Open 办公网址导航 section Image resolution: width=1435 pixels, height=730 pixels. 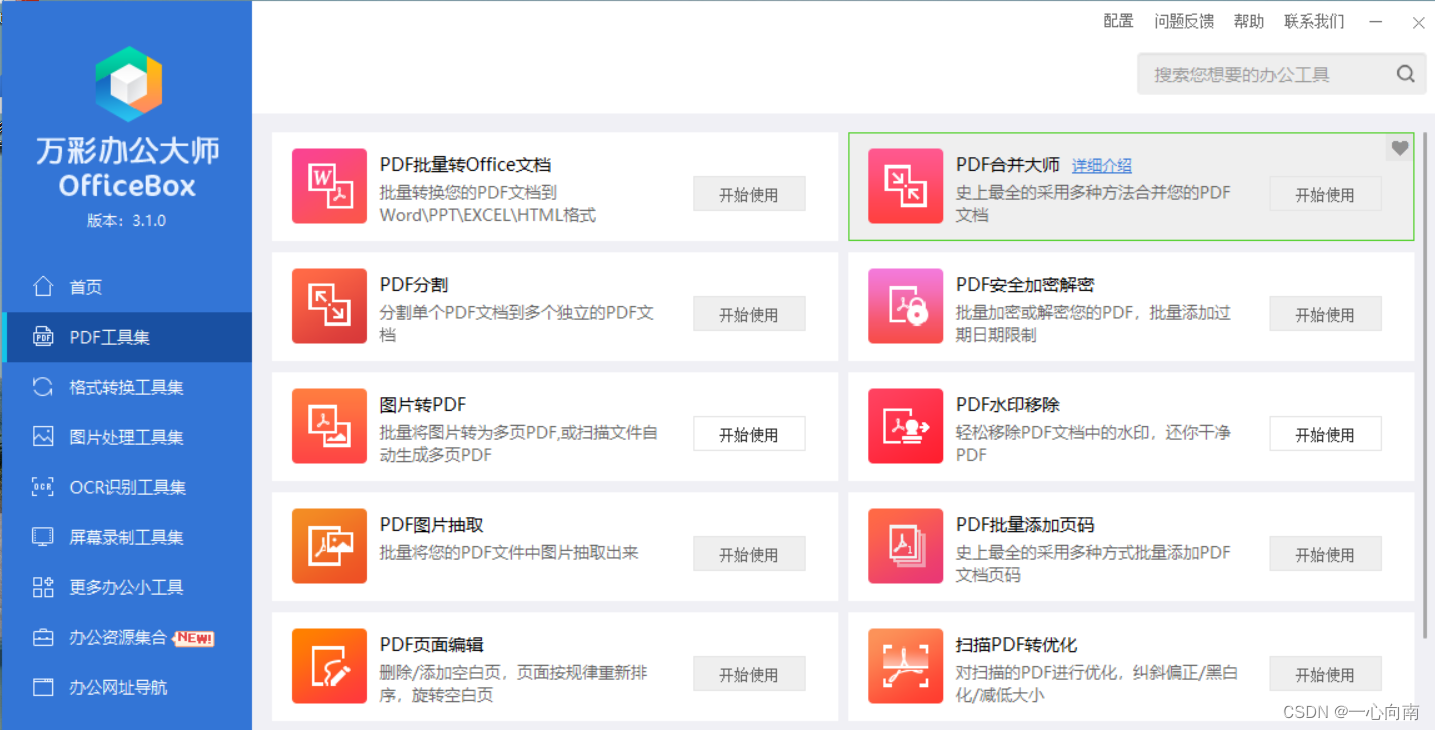(x=126, y=687)
